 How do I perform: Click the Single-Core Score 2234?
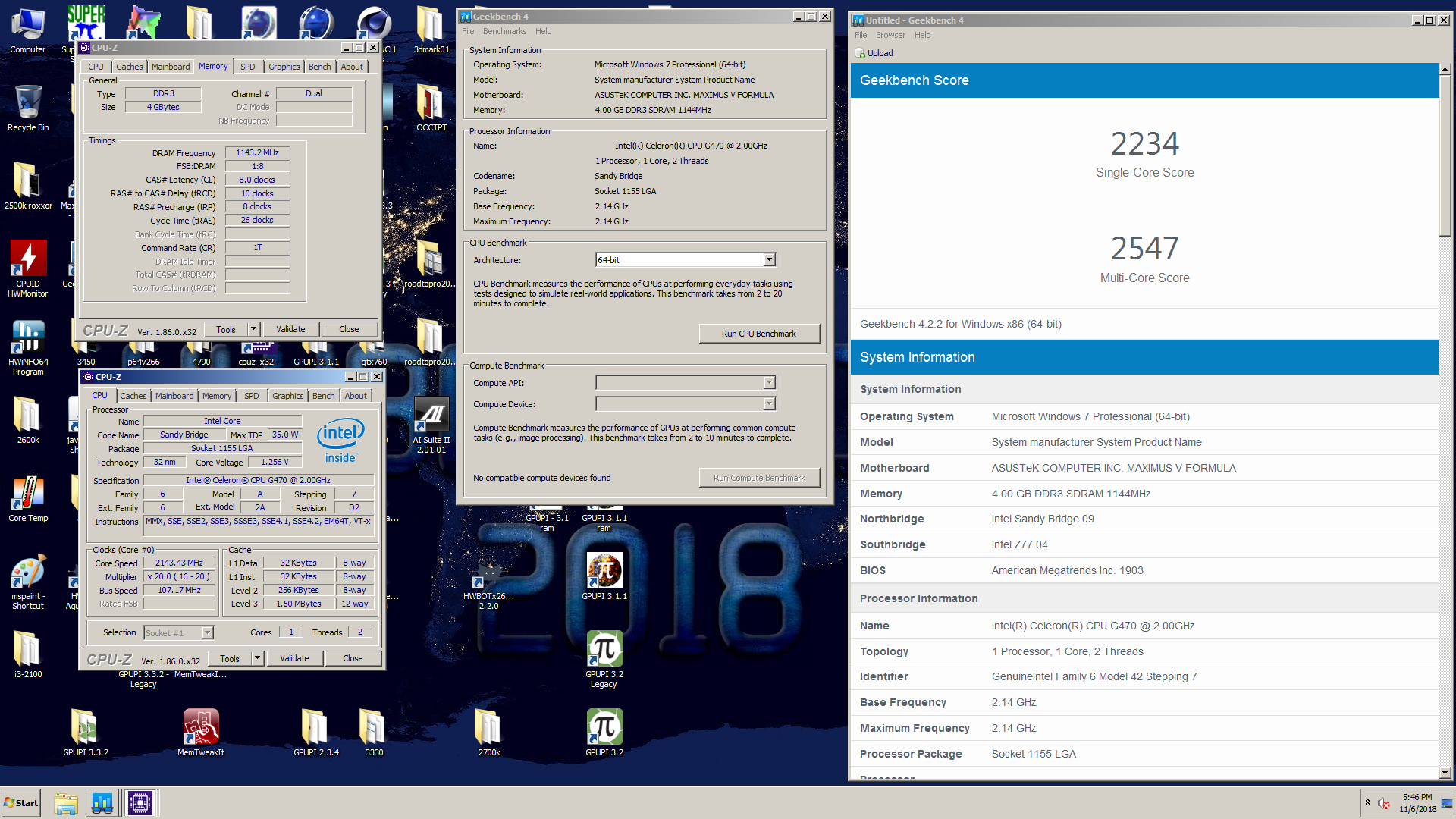click(1144, 144)
